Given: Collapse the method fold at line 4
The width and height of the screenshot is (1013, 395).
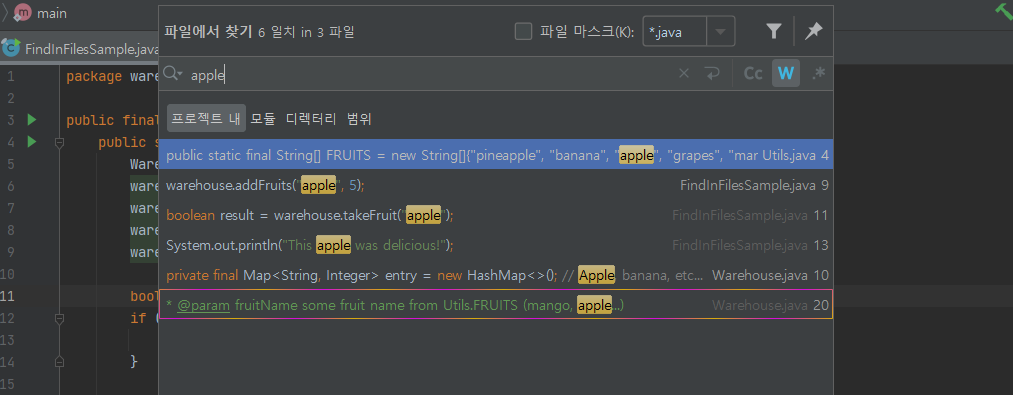Looking at the screenshot, I should [59, 142].
